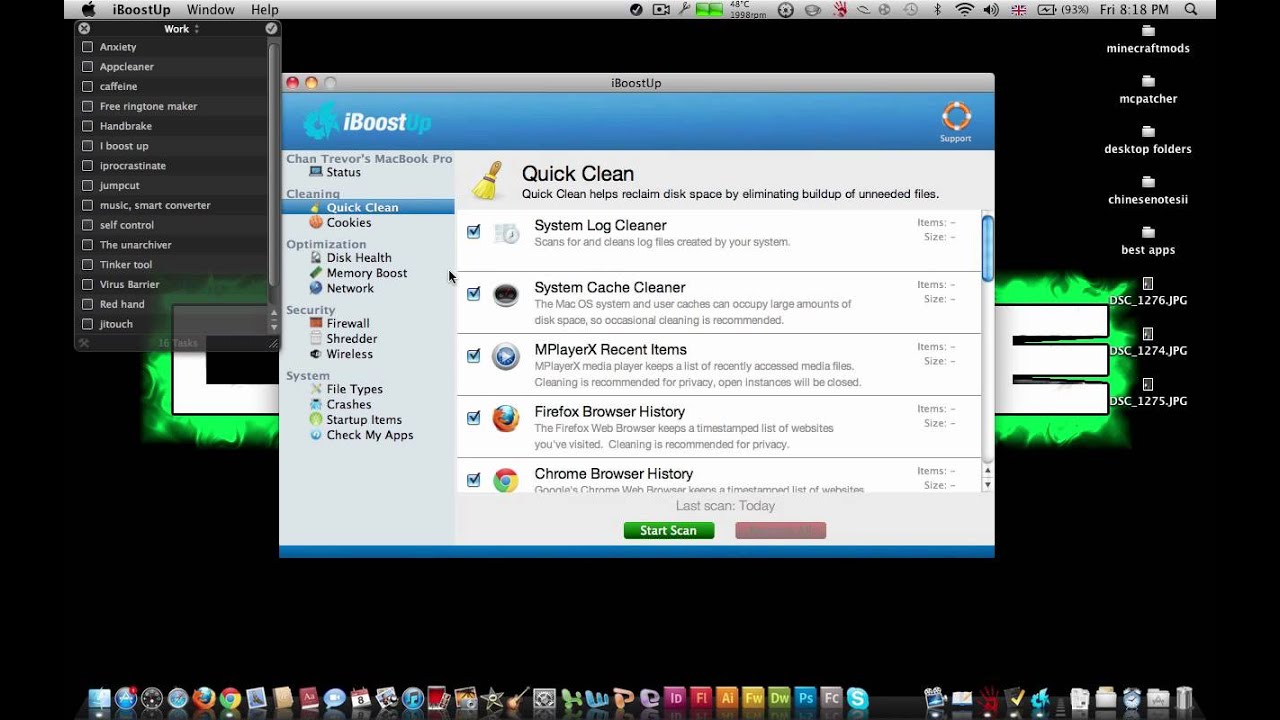Image resolution: width=1280 pixels, height=720 pixels.
Task: Open Cookies in the Cleaning section
Action: click(x=349, y=223)
